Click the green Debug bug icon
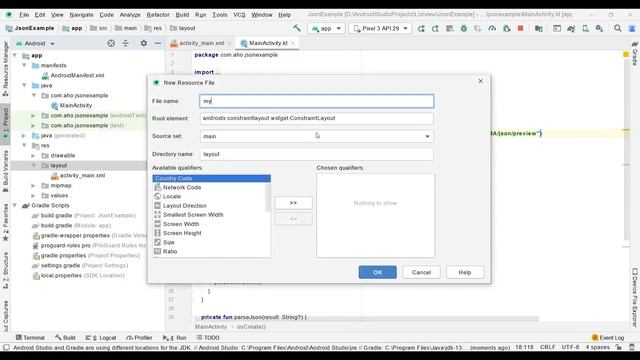This screenshot has width=640, height=360. (464, 28)
